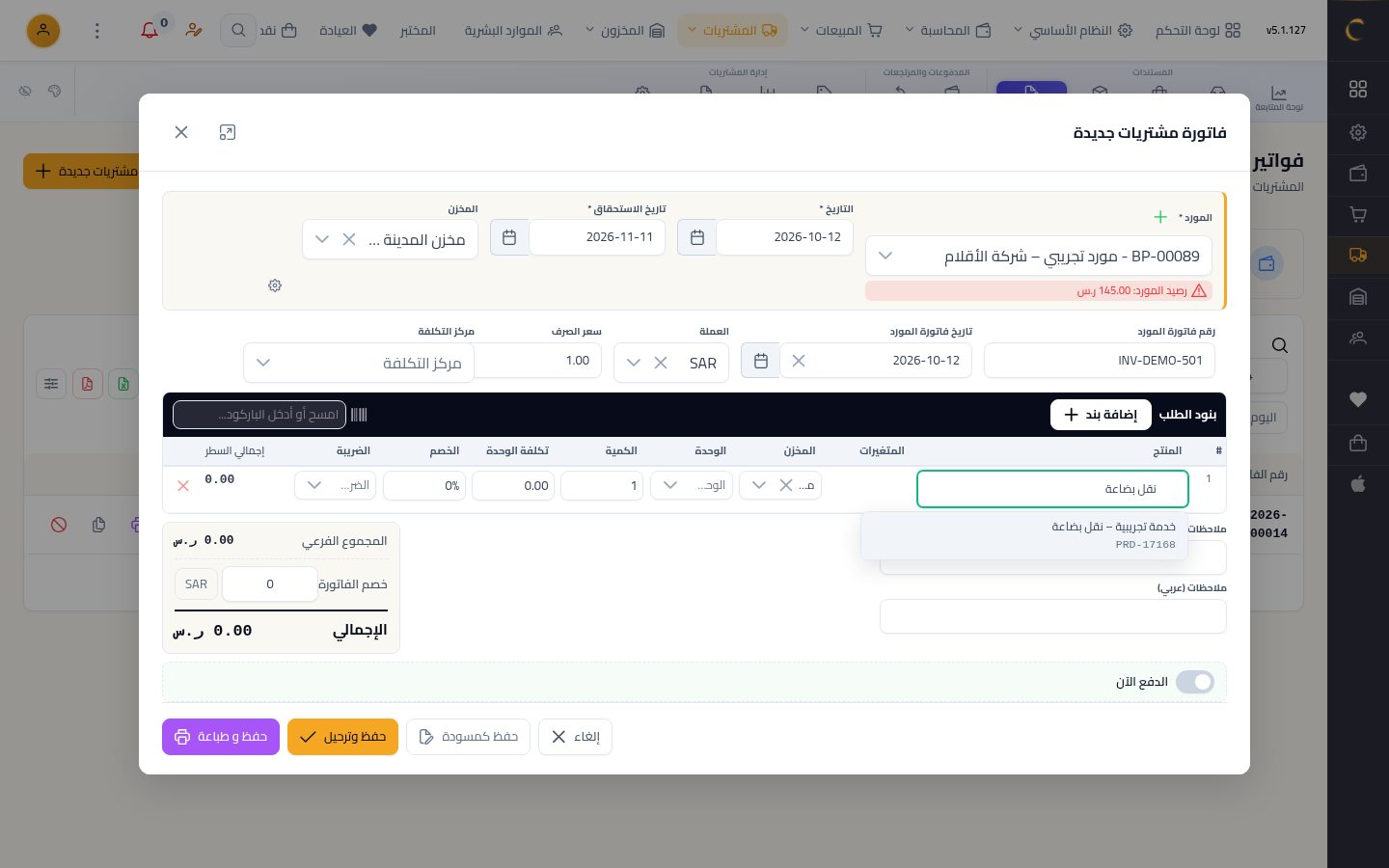Close the new purchase invoice dialog

tap(181, 132)
